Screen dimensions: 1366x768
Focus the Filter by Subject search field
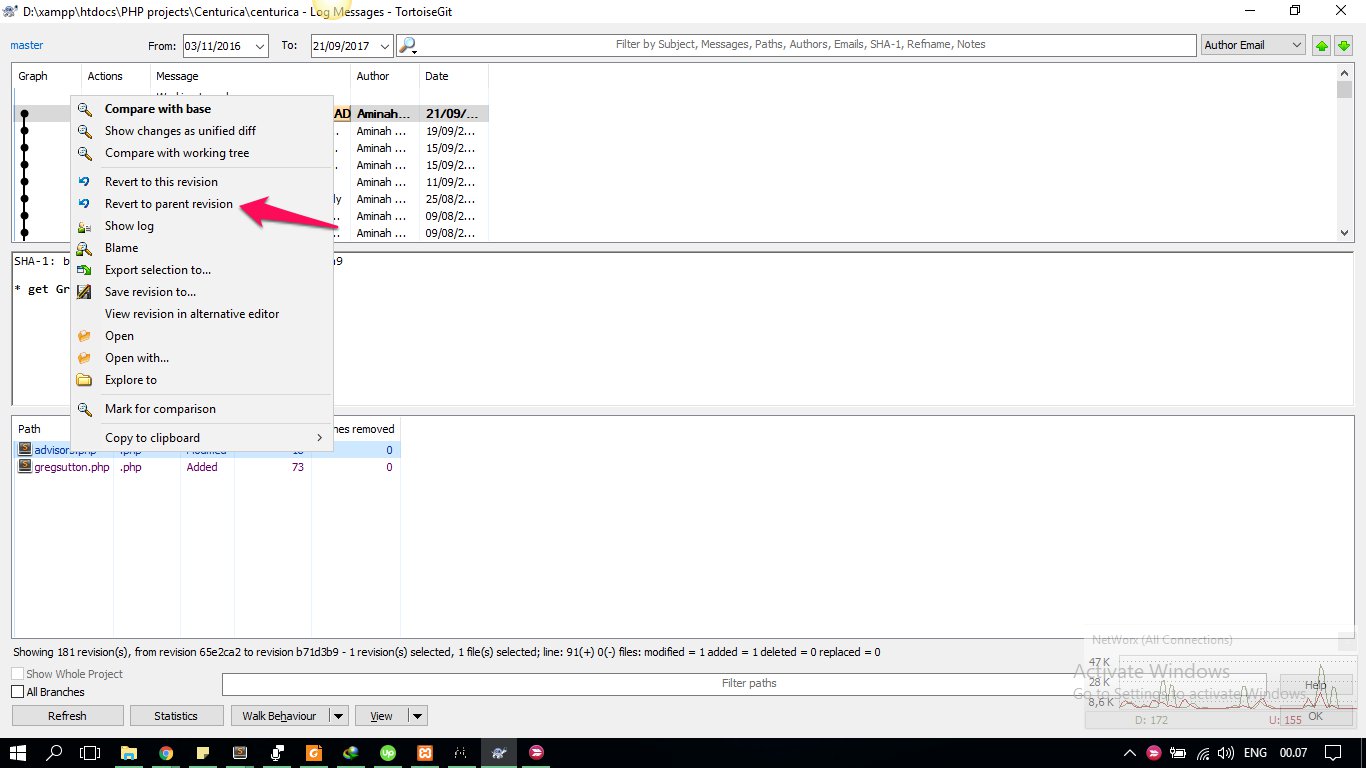click(797, 45)
